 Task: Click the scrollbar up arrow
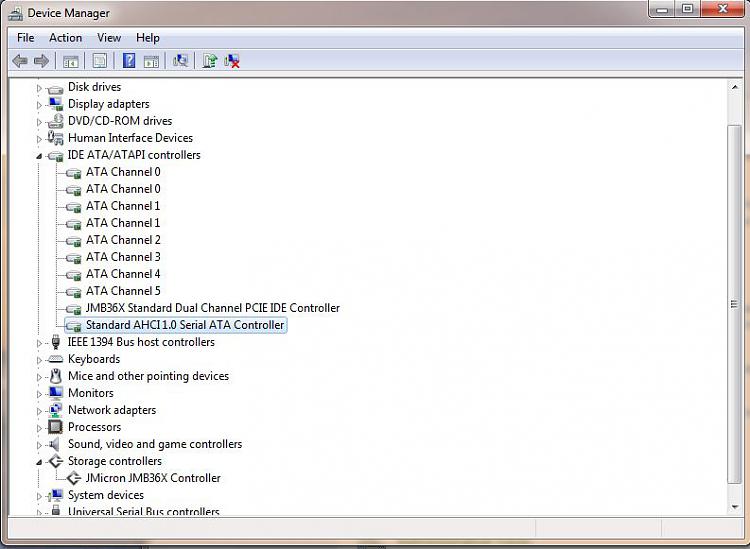click(x=734, y=87)
